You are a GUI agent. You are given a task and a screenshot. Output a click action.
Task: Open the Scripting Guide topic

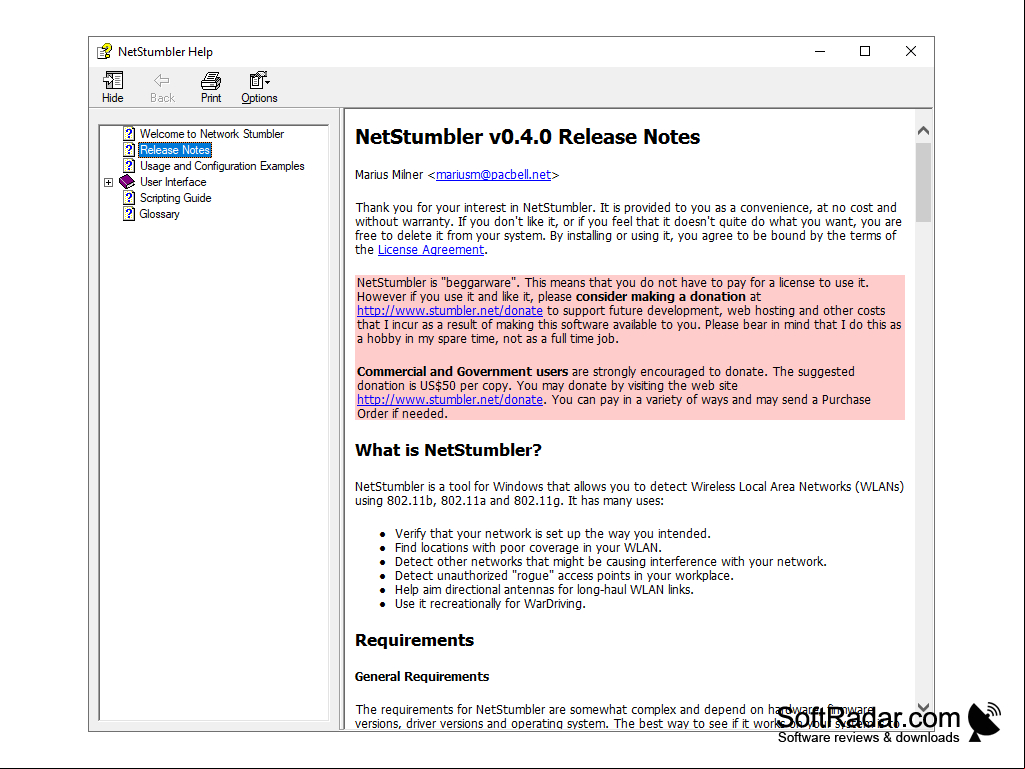click(x=175, y=197)
